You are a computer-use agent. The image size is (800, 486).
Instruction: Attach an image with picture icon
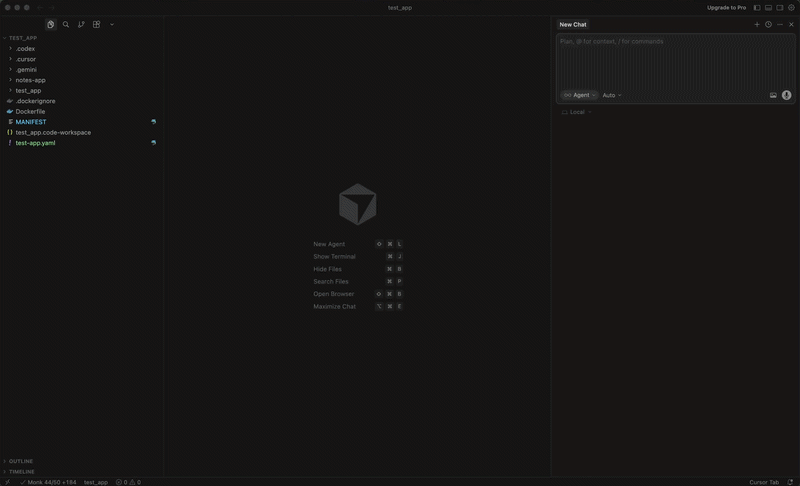pos(773,95)
